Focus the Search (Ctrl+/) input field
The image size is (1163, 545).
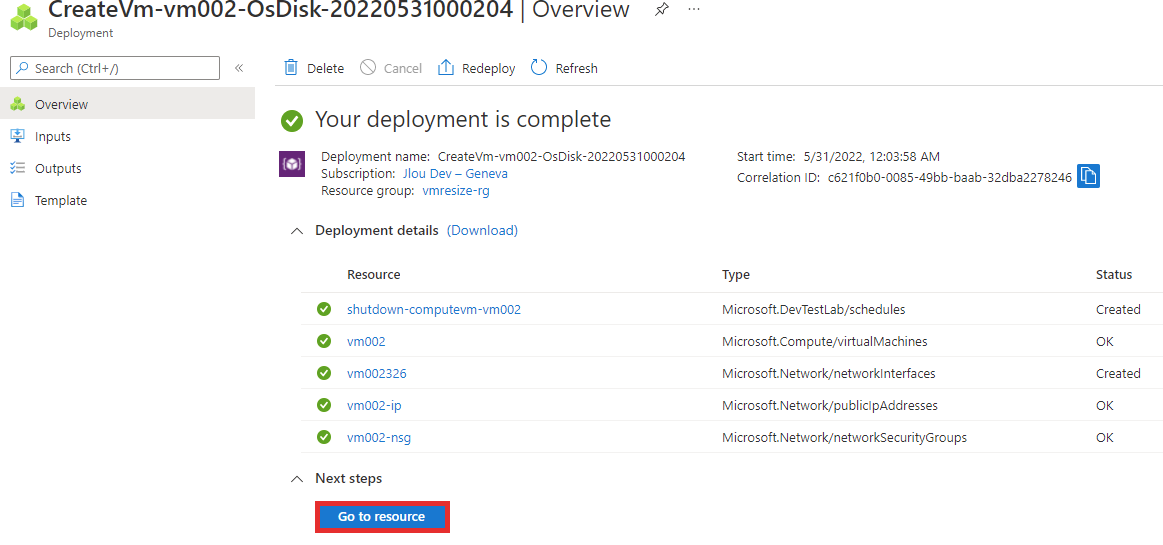point(115,68)
